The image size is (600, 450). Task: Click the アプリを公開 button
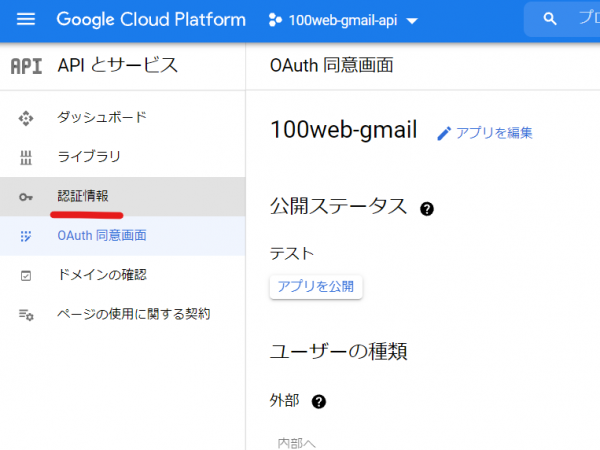click(x=316, y=287)
